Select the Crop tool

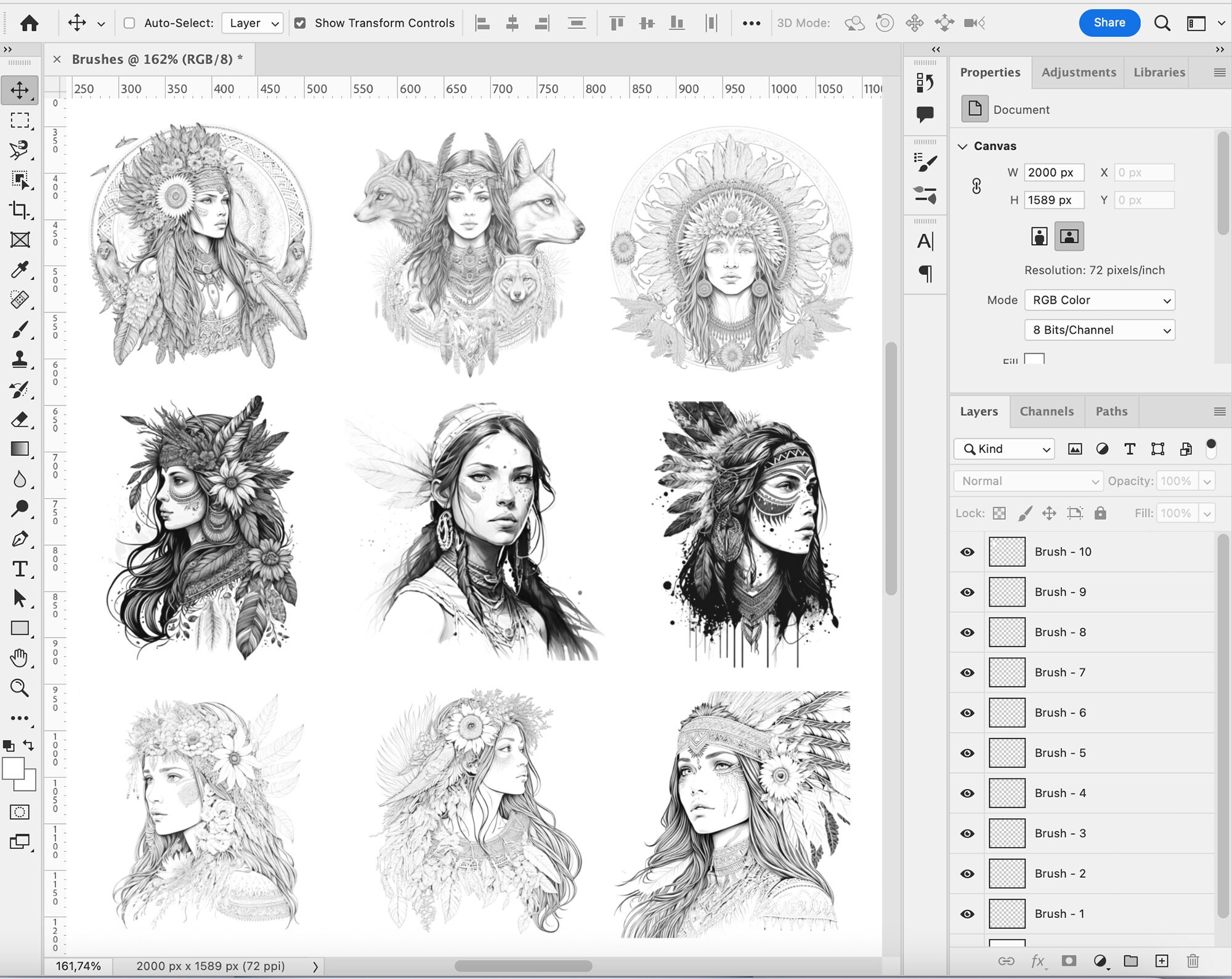(20, 209)
